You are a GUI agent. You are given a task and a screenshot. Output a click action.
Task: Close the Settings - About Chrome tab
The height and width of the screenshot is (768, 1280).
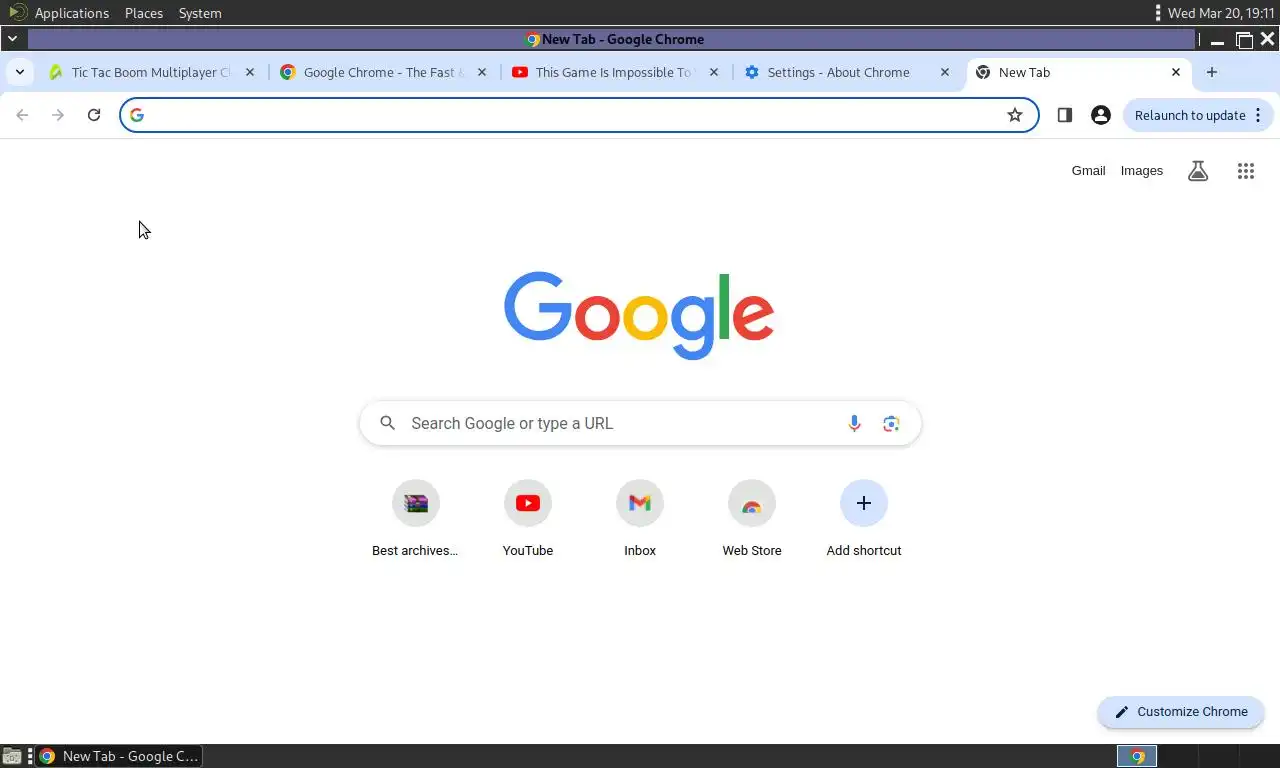click(x=945, y=72)
